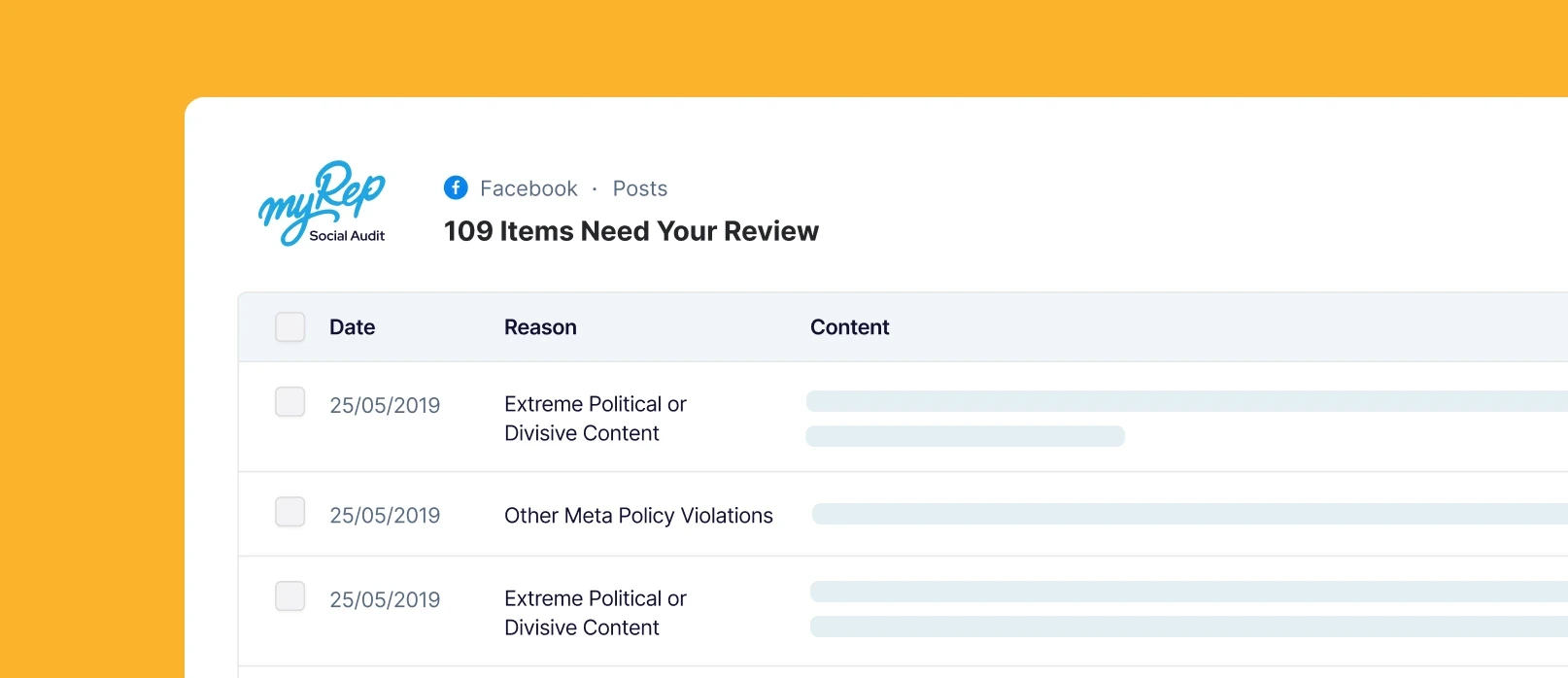Click third row's Extreme Political or Divisive Content
Viewport: 1568px width, 678px height.
pos(595,613)
